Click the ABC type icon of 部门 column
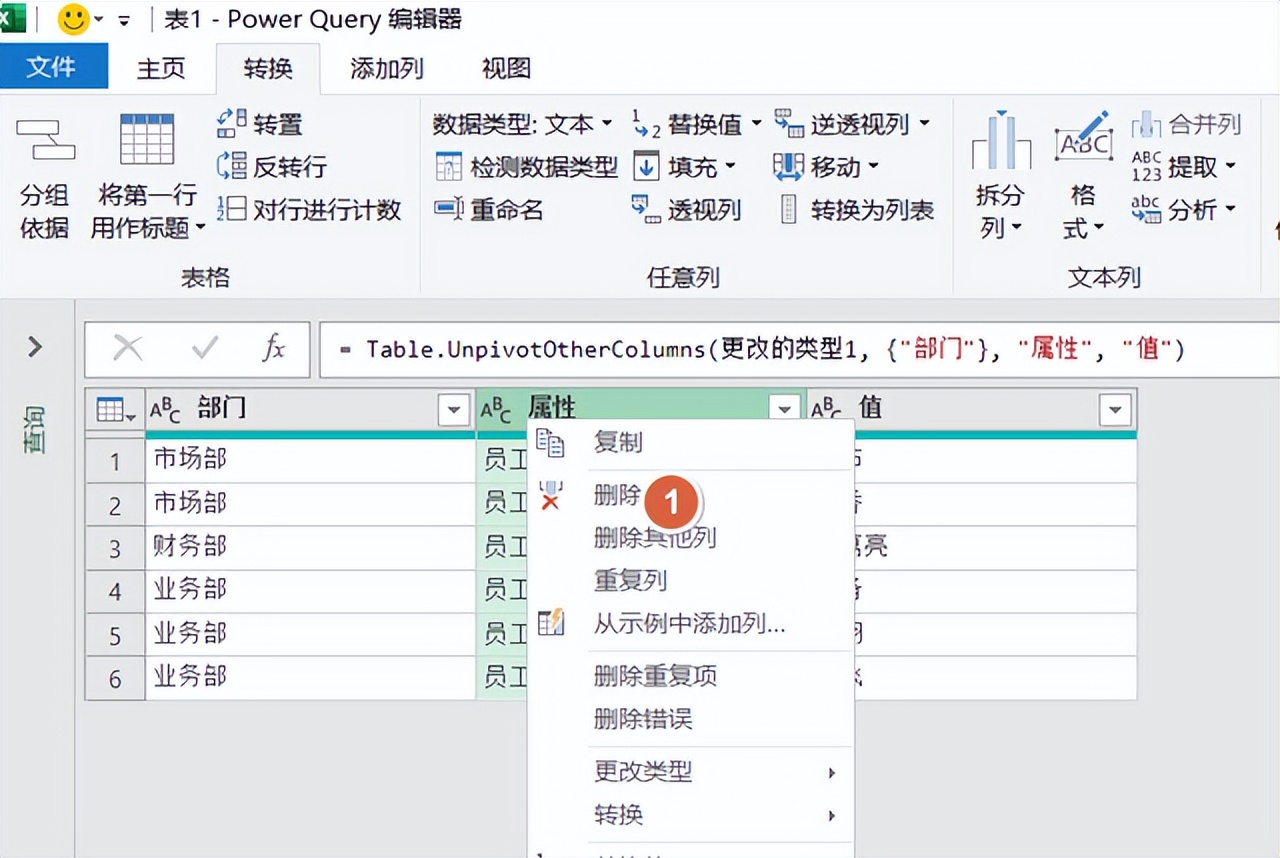 pos(165,409)
